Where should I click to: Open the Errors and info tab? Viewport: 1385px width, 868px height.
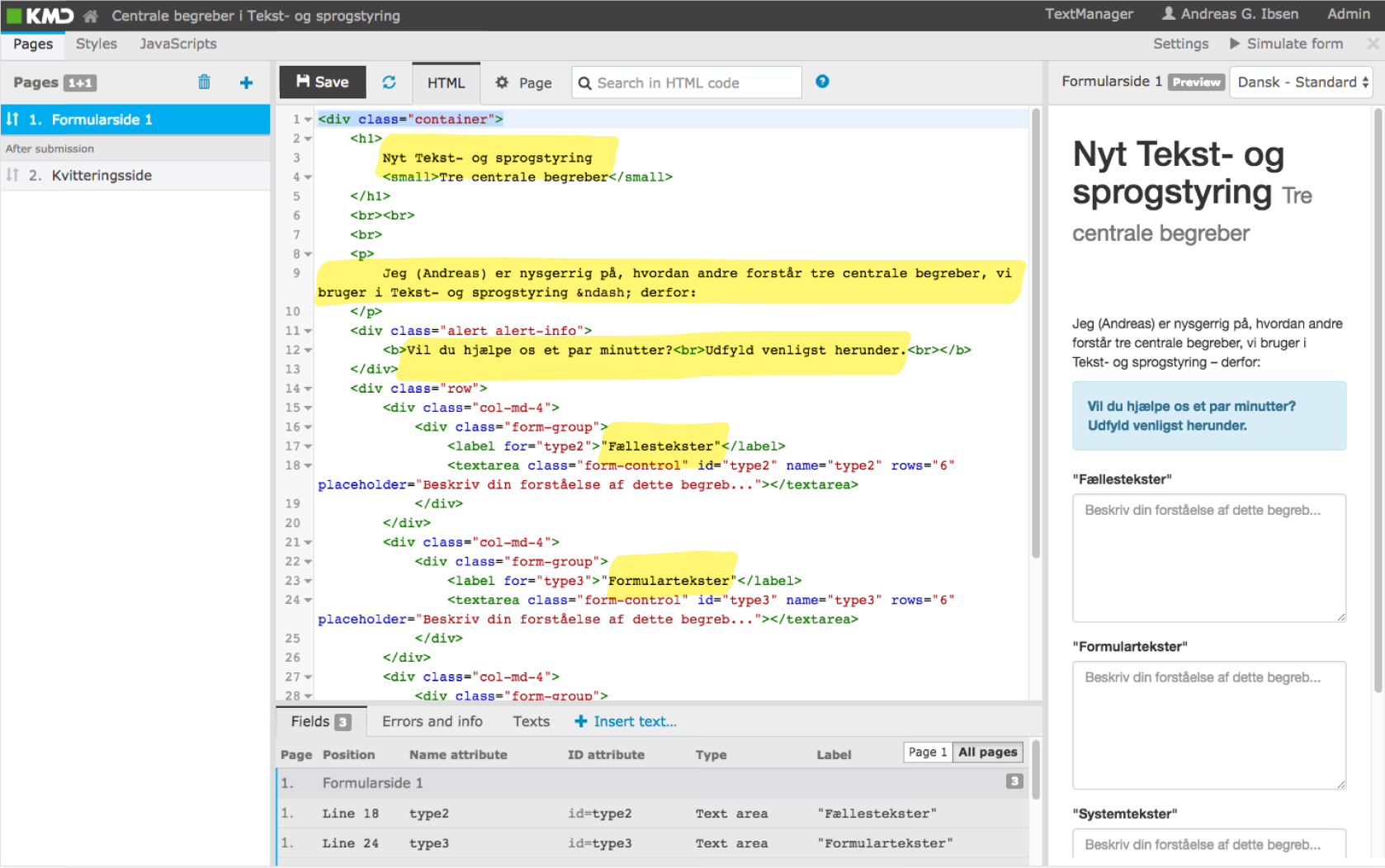pos(433,721)
